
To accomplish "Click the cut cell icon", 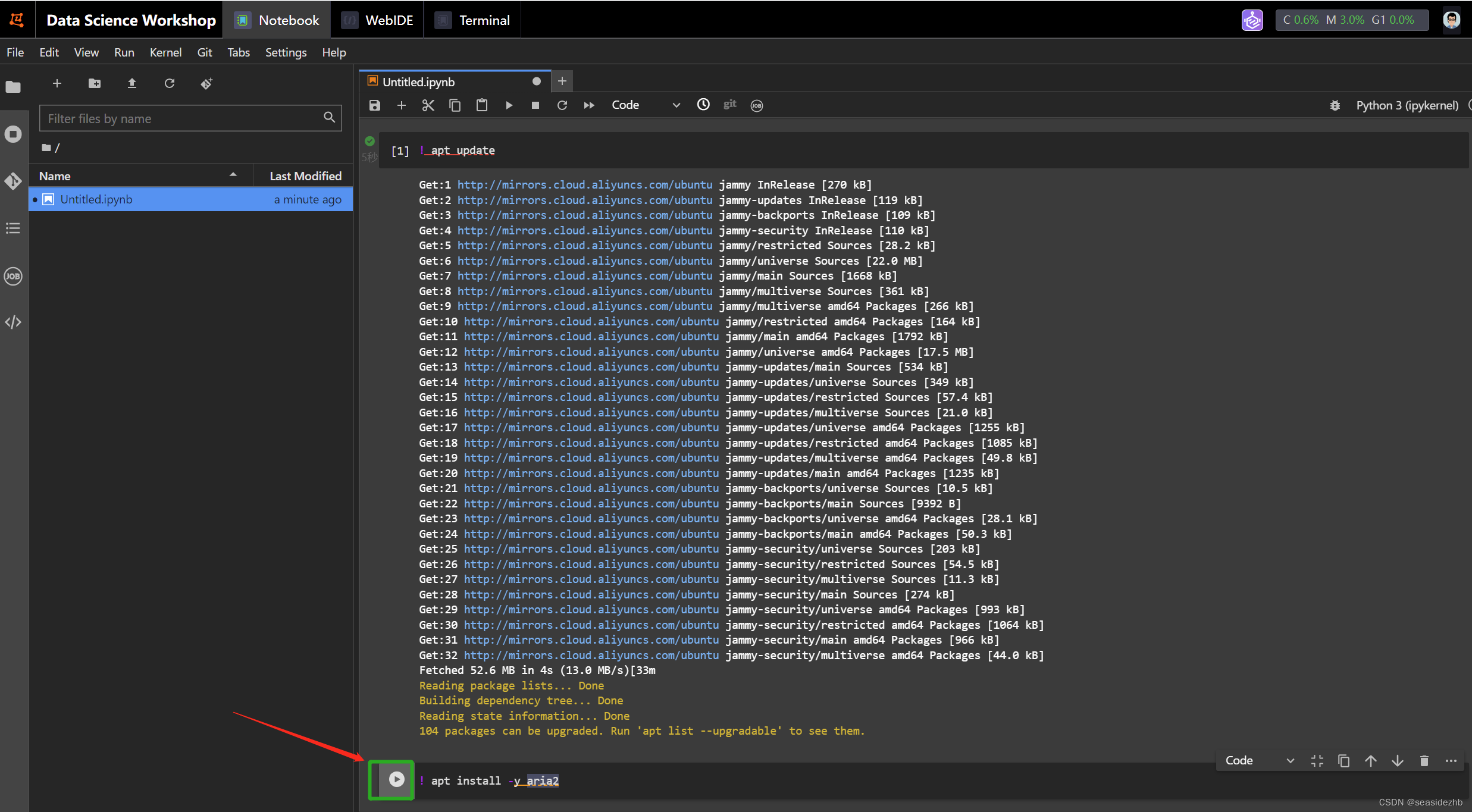I will tap(427, 104).
